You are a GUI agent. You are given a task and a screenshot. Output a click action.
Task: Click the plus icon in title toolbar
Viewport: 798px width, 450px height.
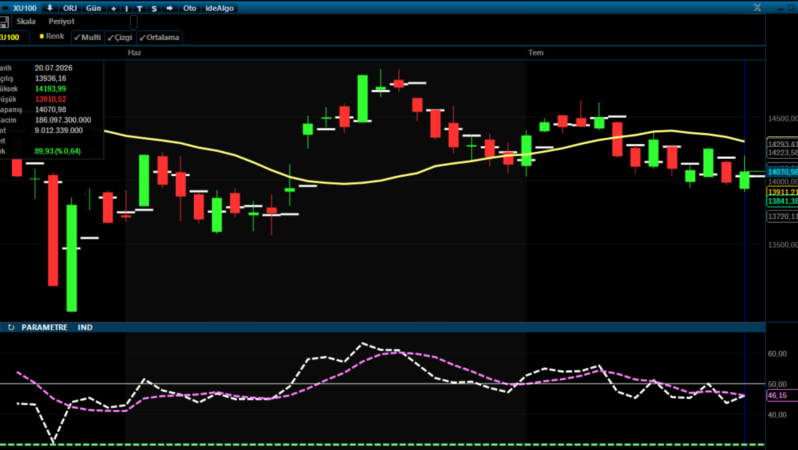pos(113,8)
